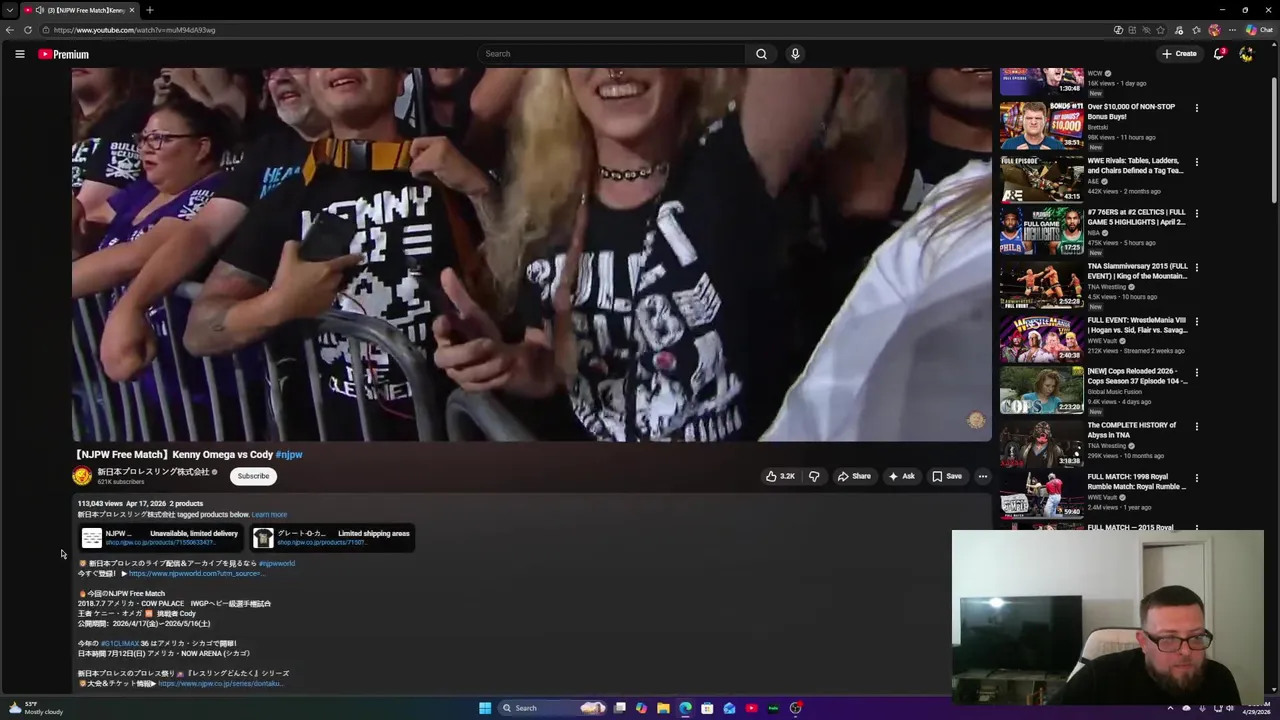1280x720 pixels.
Task: Open the NJPW channel avatar
Action: 82,476
